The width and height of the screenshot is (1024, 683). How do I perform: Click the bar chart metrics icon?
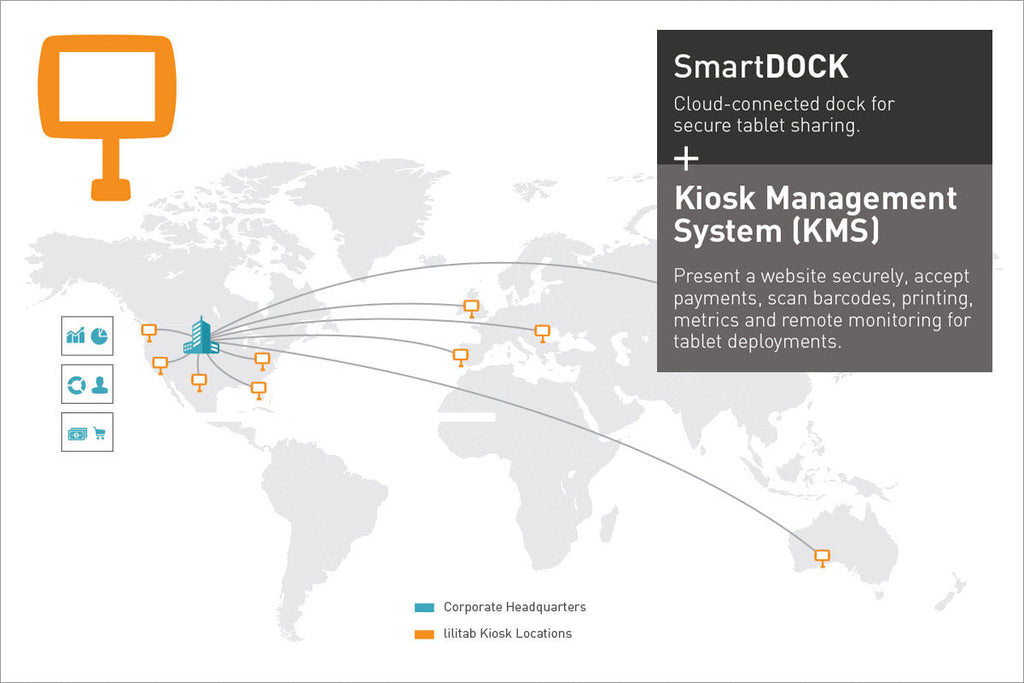tap(76, 336)
